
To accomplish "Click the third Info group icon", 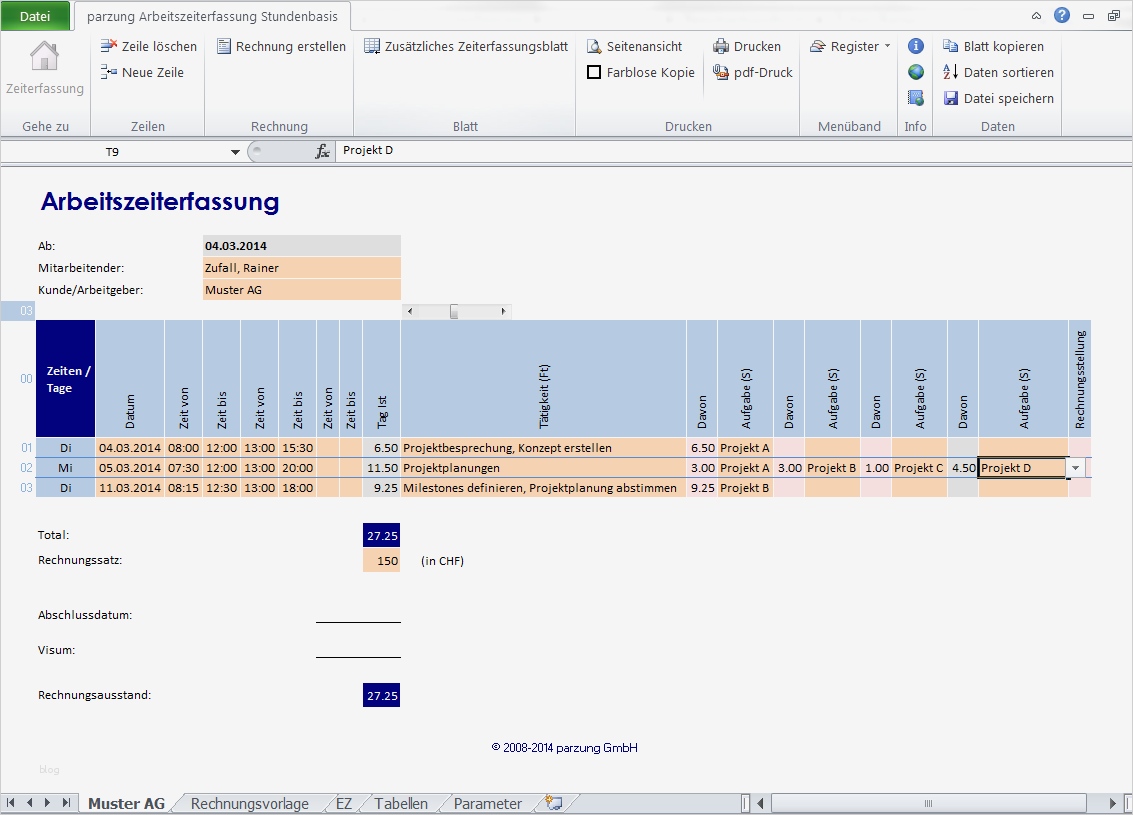I will pyautogui.click(x=916, y=98).
